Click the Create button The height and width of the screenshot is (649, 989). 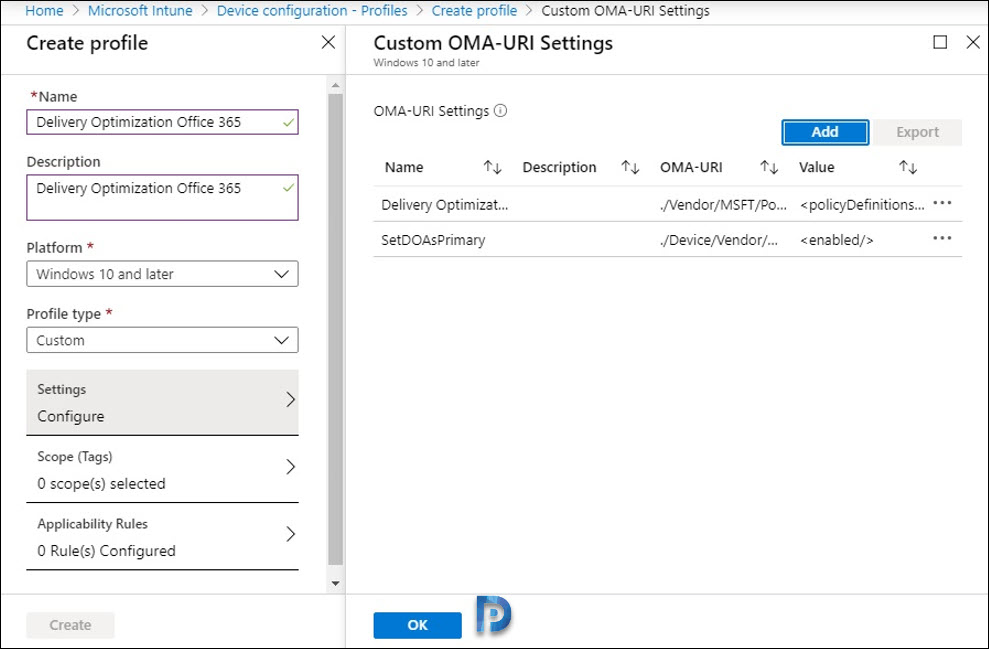click(70, 625)
